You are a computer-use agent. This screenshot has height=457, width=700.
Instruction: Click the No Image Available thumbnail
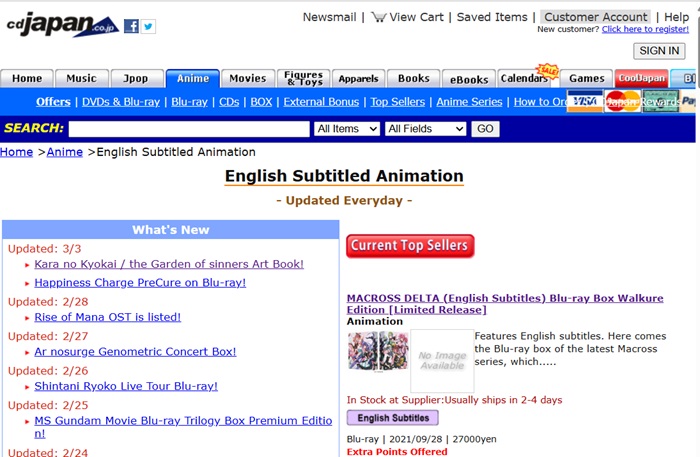(442, 361)
